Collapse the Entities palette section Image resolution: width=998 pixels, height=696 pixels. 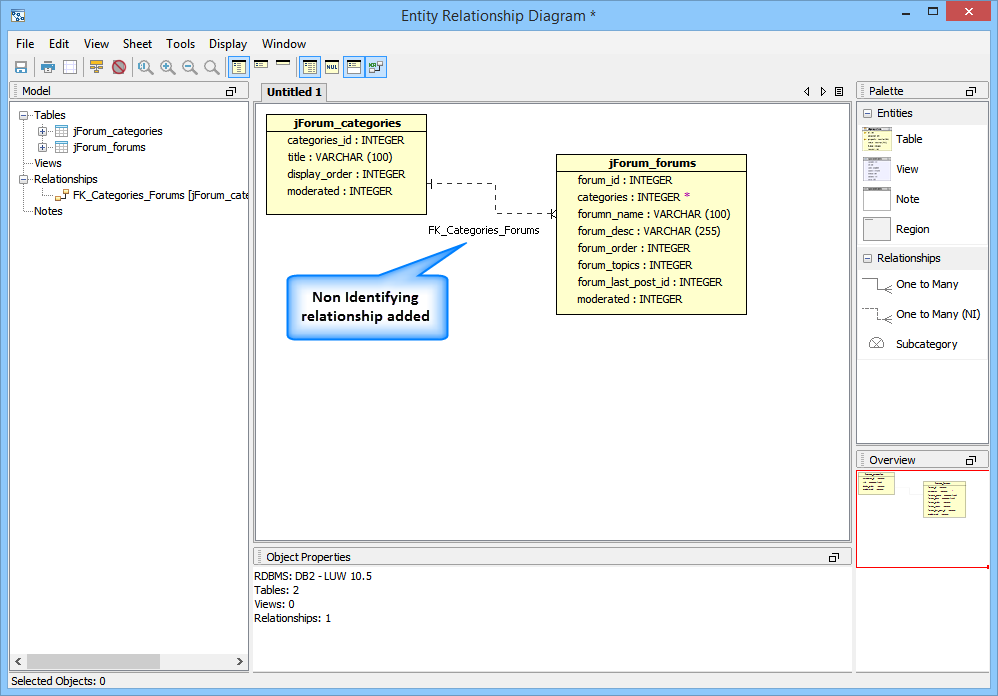tap(868, 113)
